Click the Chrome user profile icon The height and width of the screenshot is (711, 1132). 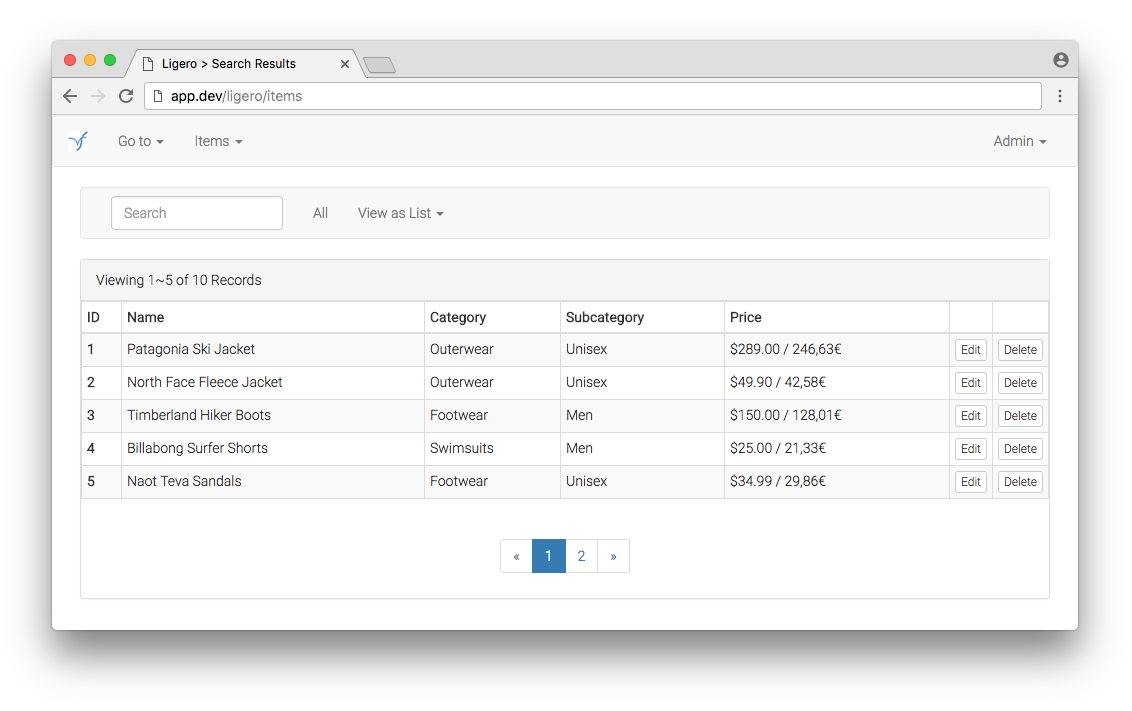coord(1061,60)
